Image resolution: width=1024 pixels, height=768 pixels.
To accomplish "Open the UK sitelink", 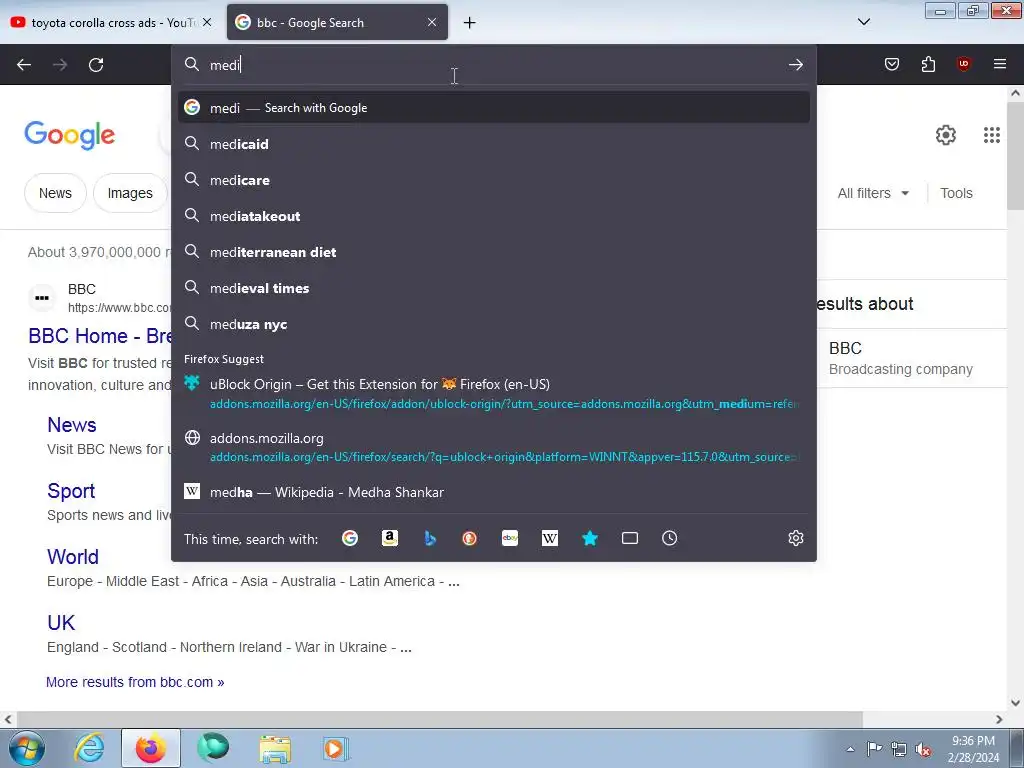I will pyautogui.click(x=61, y=622).
